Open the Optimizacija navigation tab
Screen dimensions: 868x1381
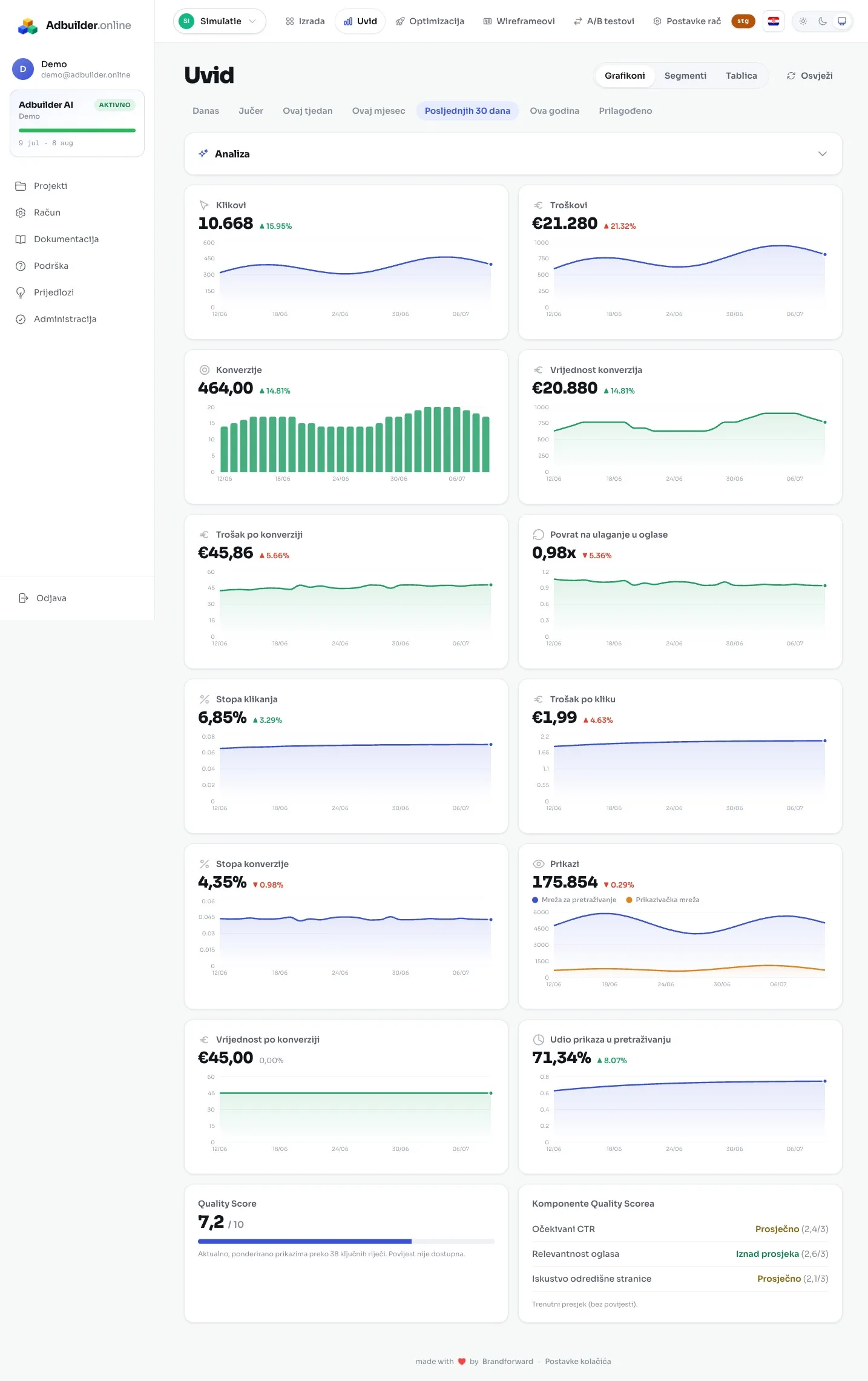[x=430, y=21]
